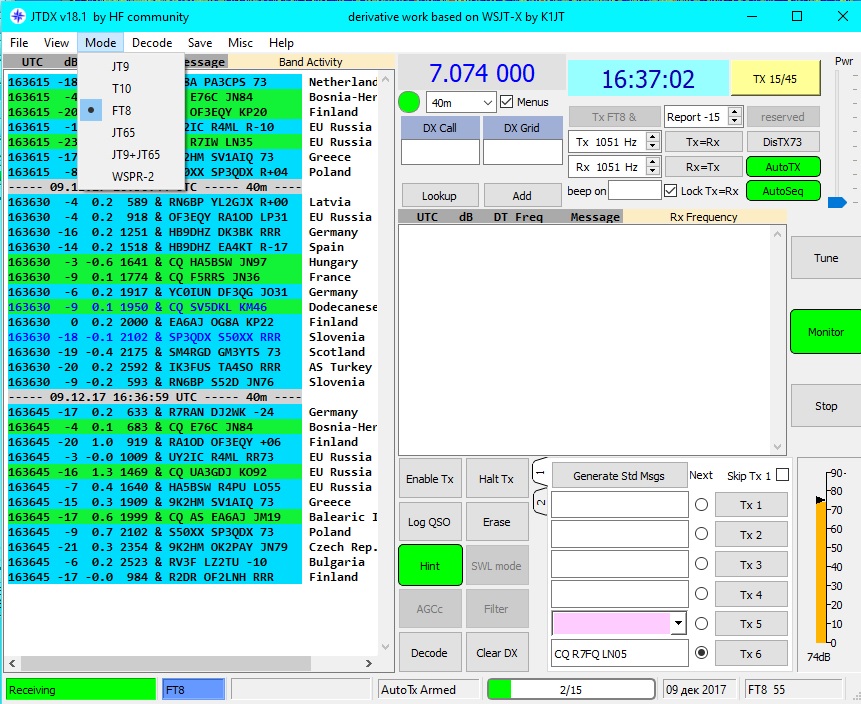Select WSPR-2 from Mode menu

point(132,176)
